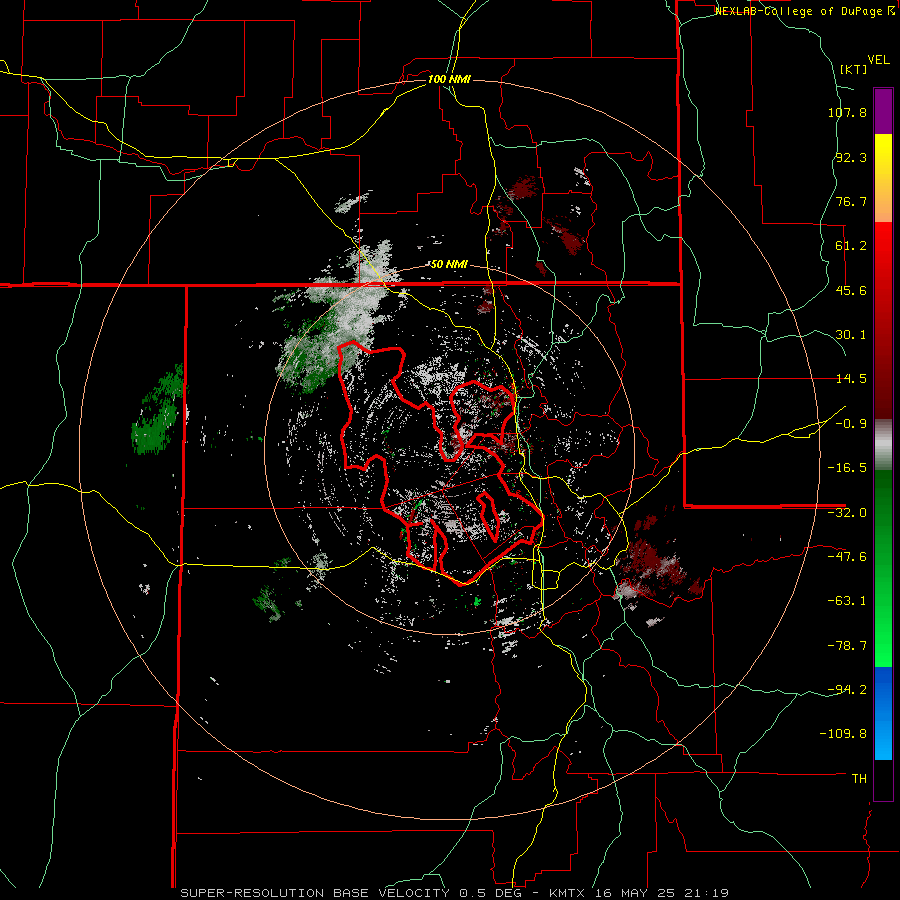Screen dimensions: 900x900
Task: Click the 30.1 legend value
Action: [851, 335]
